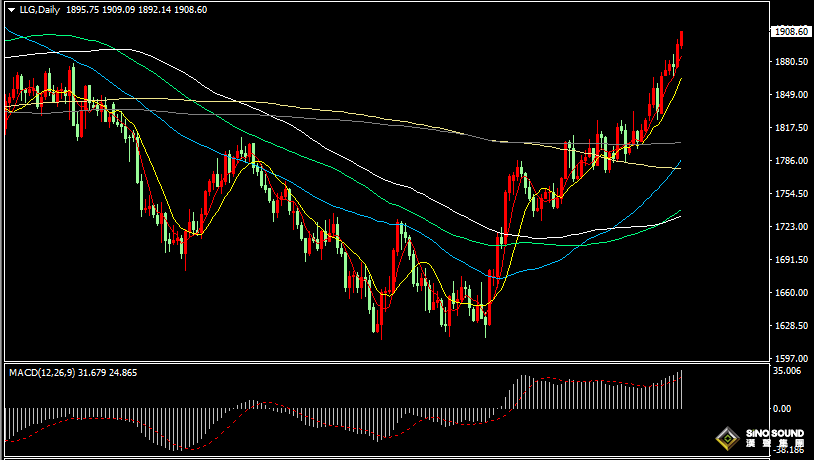Click the 1880.50 price axis label
814x460 pixels.
(791, 62)
